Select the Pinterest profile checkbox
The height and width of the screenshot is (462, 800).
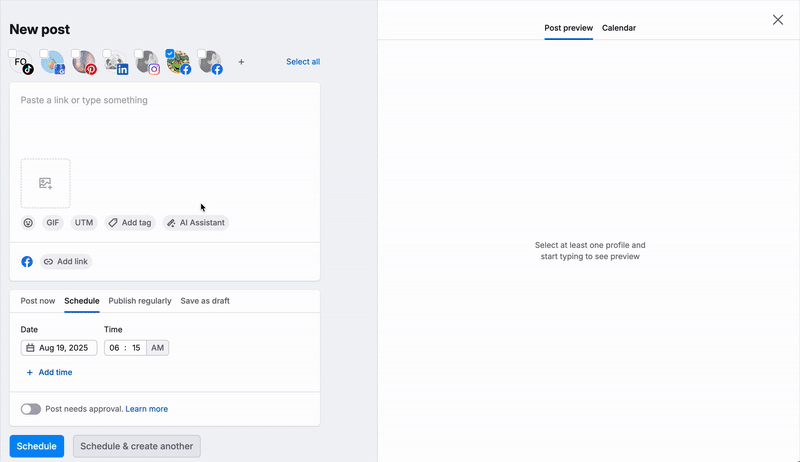point(77,55)
